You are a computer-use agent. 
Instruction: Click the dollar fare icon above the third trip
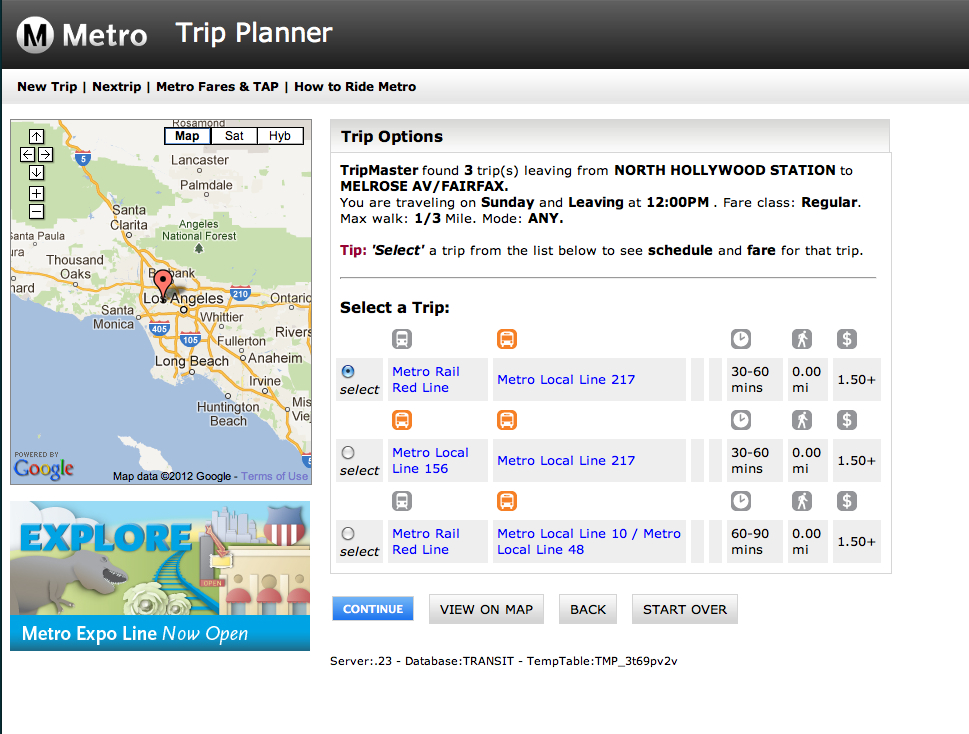pyautogui.click(x=847, y=501)
